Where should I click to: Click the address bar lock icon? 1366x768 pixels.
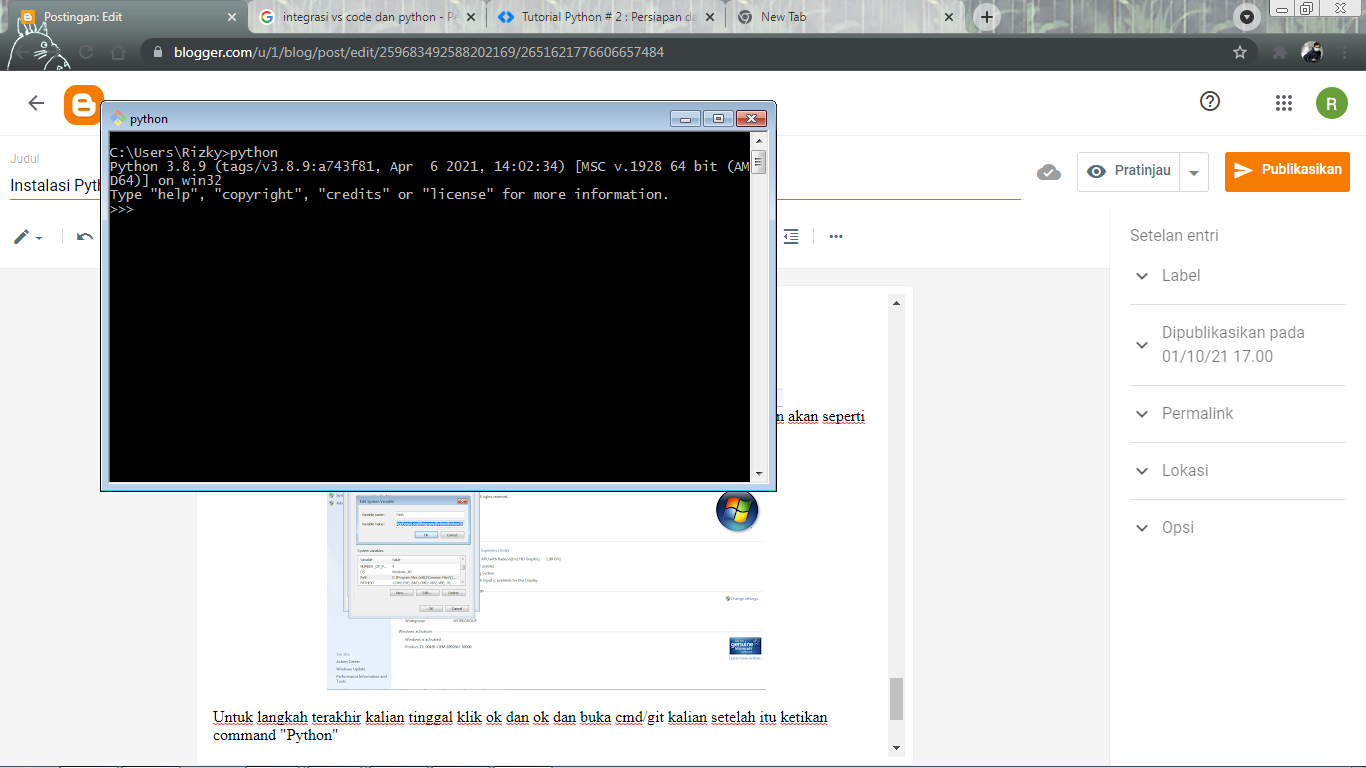[x=158, y=52]
